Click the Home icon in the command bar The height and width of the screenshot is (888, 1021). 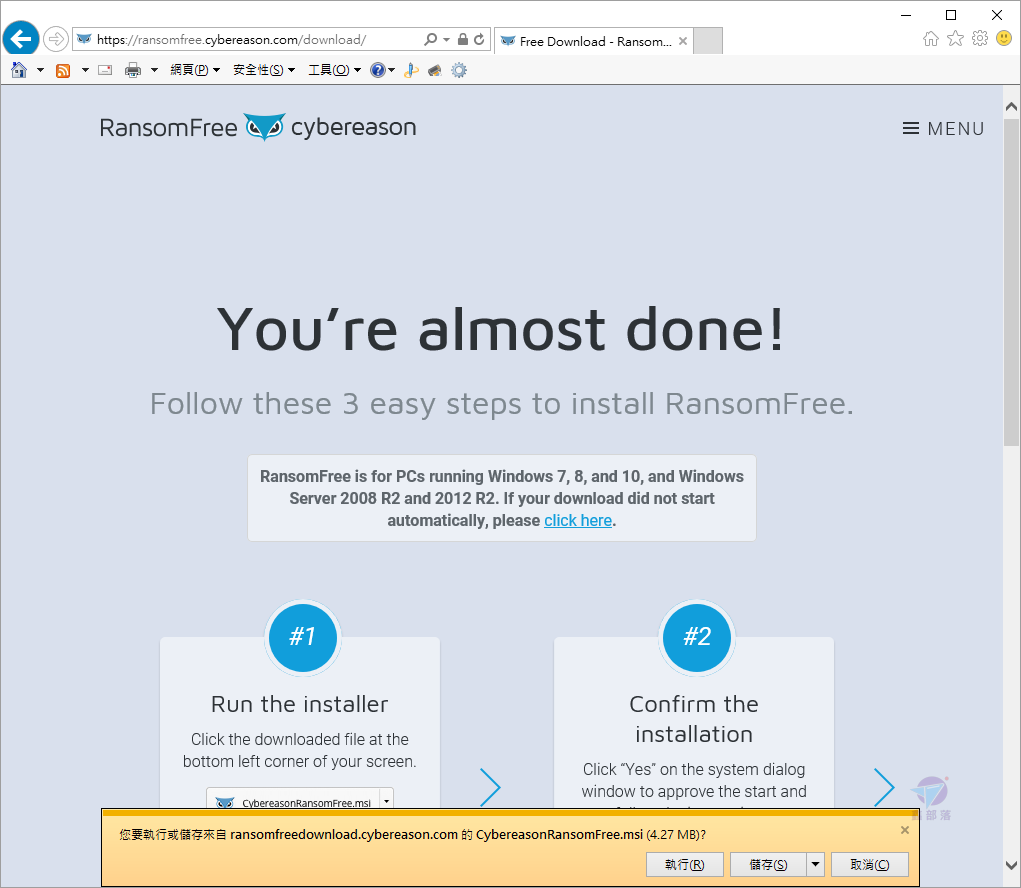point(19,70)
